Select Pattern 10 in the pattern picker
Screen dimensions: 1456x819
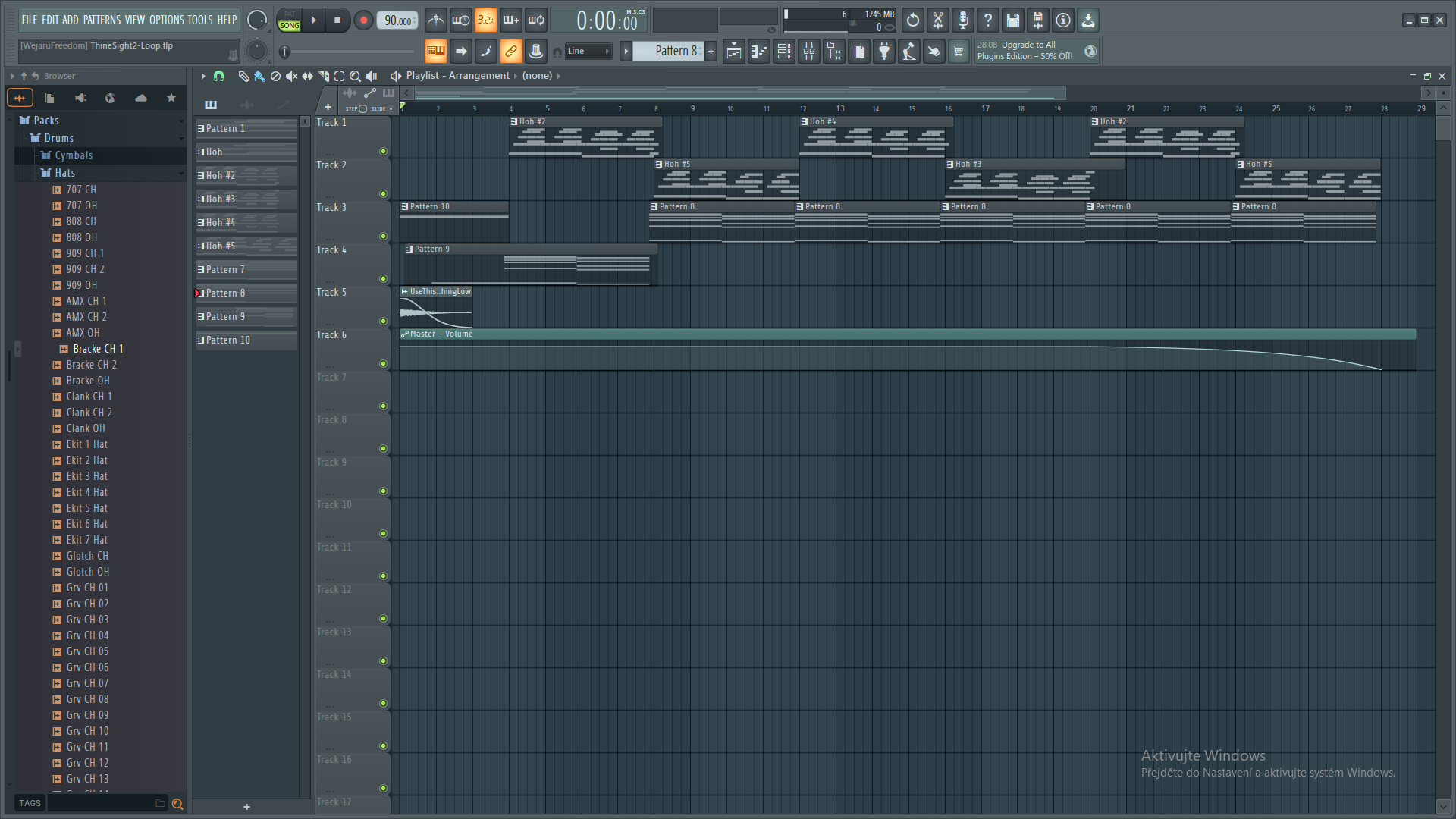pos(246,340)
